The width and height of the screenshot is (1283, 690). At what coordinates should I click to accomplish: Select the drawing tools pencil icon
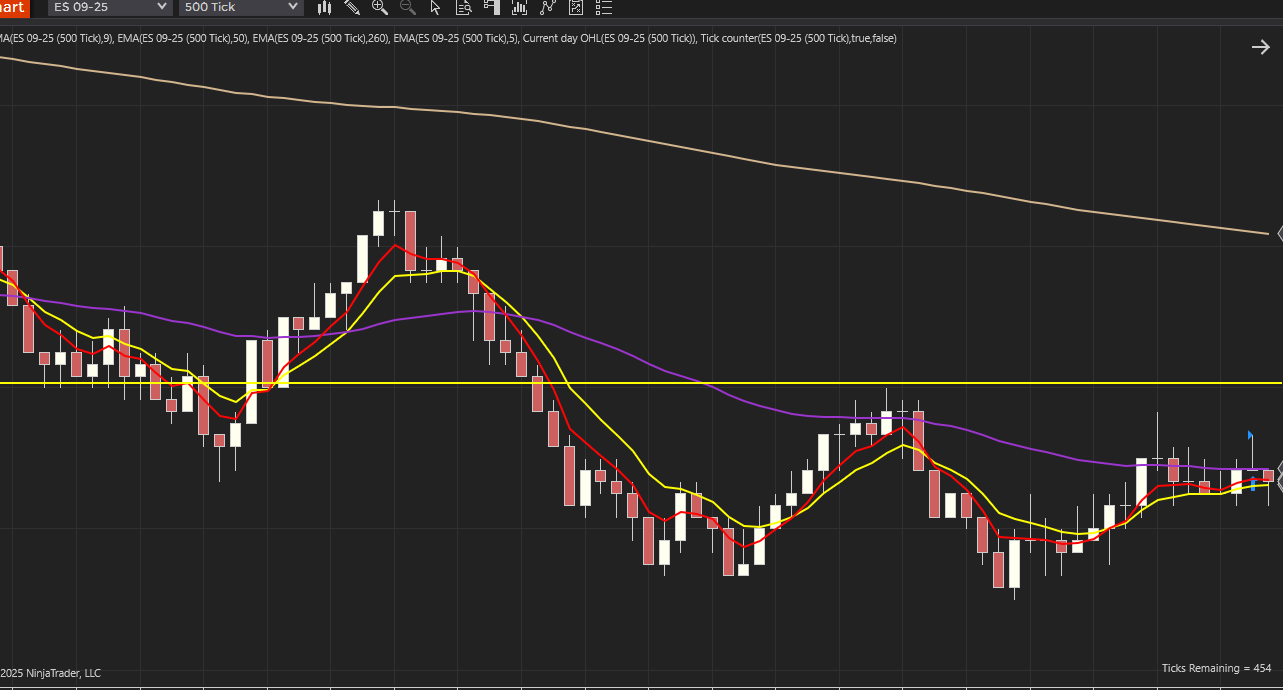coord(352,7)
